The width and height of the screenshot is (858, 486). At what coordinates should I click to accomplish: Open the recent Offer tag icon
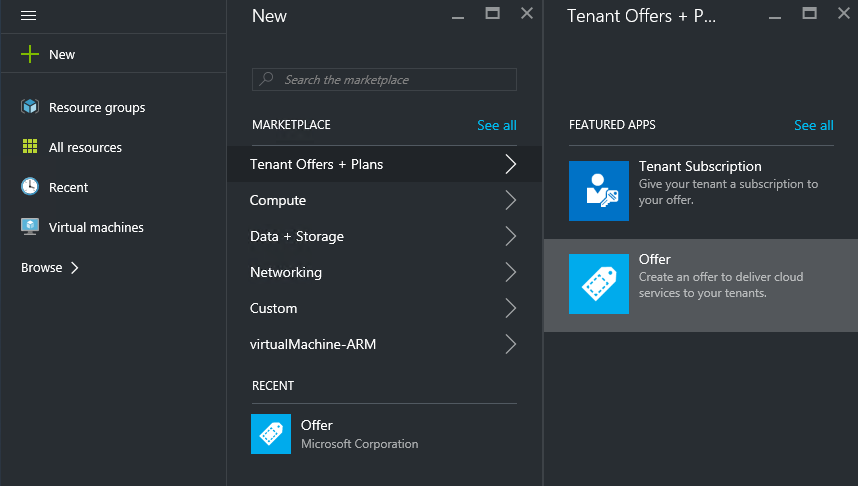pos(271,434)
